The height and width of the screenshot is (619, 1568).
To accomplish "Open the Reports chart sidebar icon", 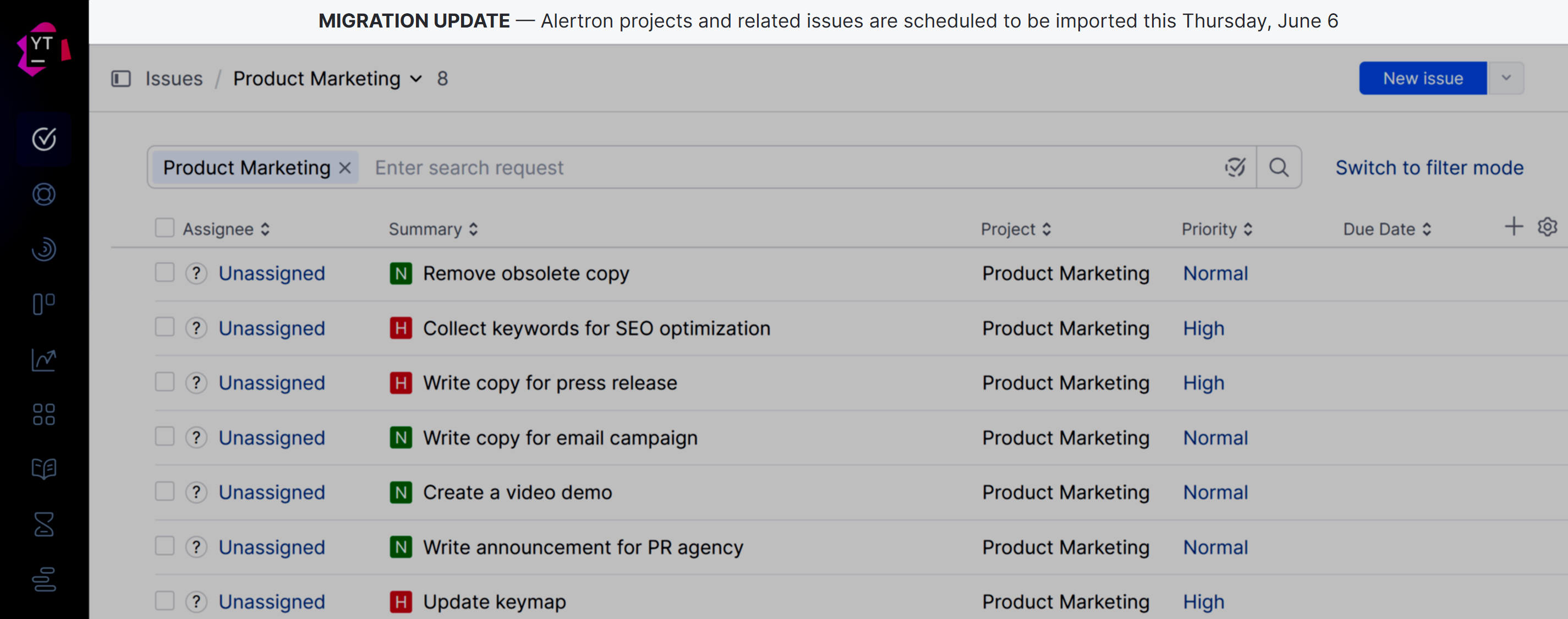I will coord(44,360).
